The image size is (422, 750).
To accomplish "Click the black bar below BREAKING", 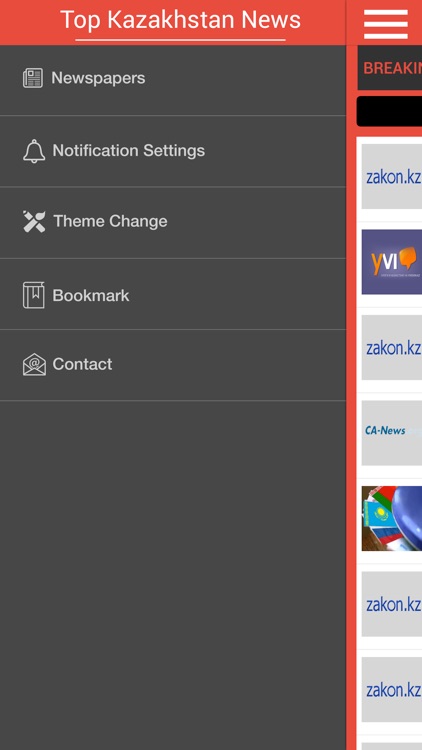I will coord(389,111).
